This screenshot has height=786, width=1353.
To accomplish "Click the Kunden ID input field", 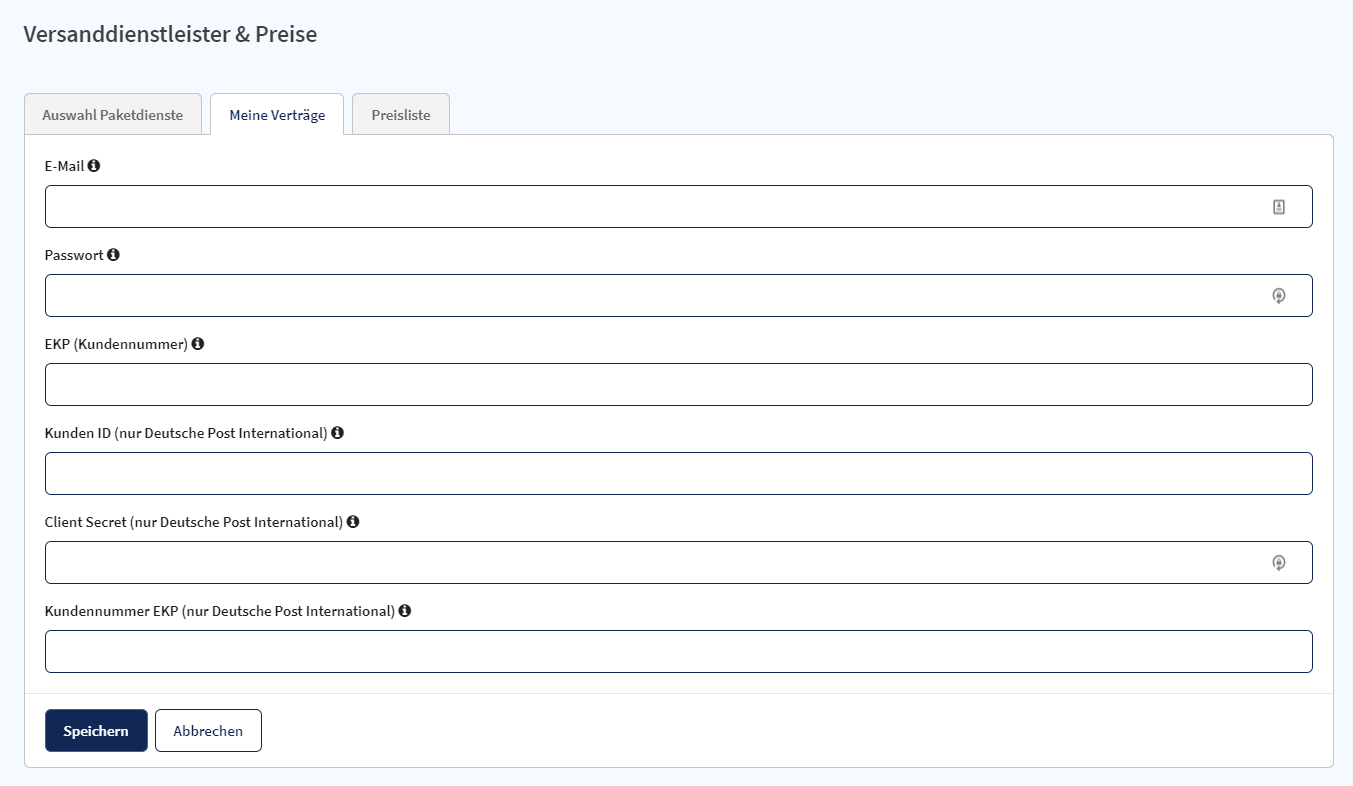I will [x=678, y=474].
